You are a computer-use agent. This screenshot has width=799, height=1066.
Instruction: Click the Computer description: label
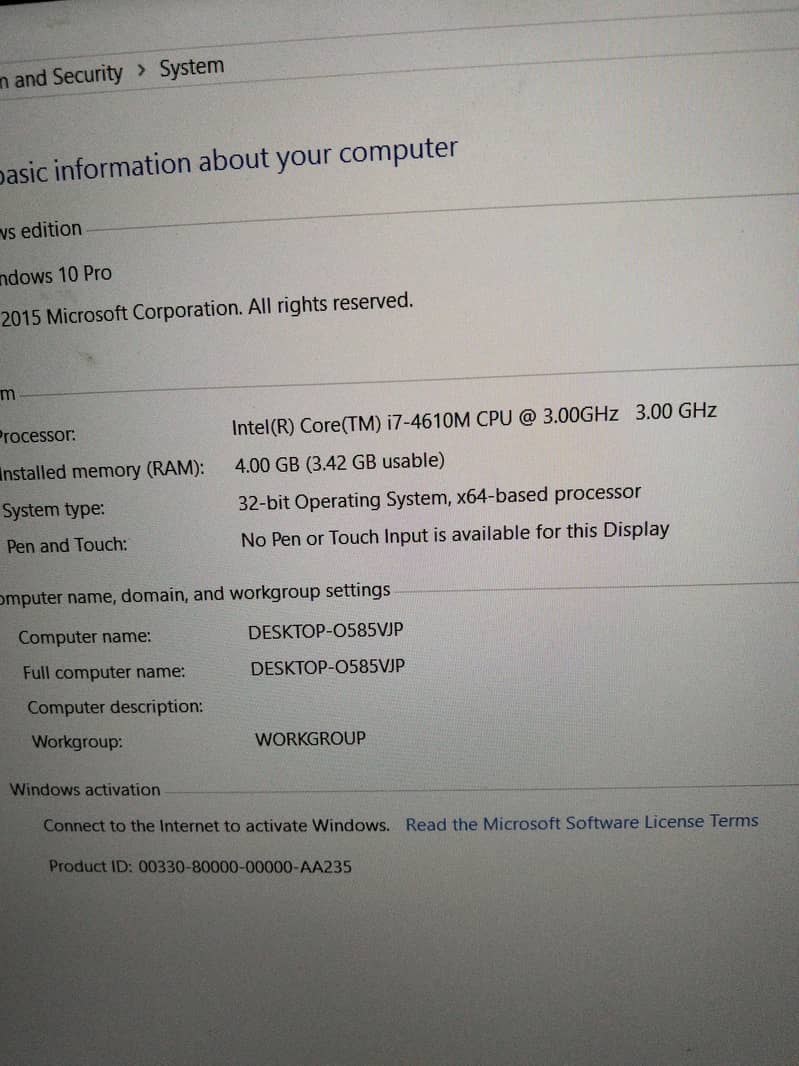coord(115,706)
